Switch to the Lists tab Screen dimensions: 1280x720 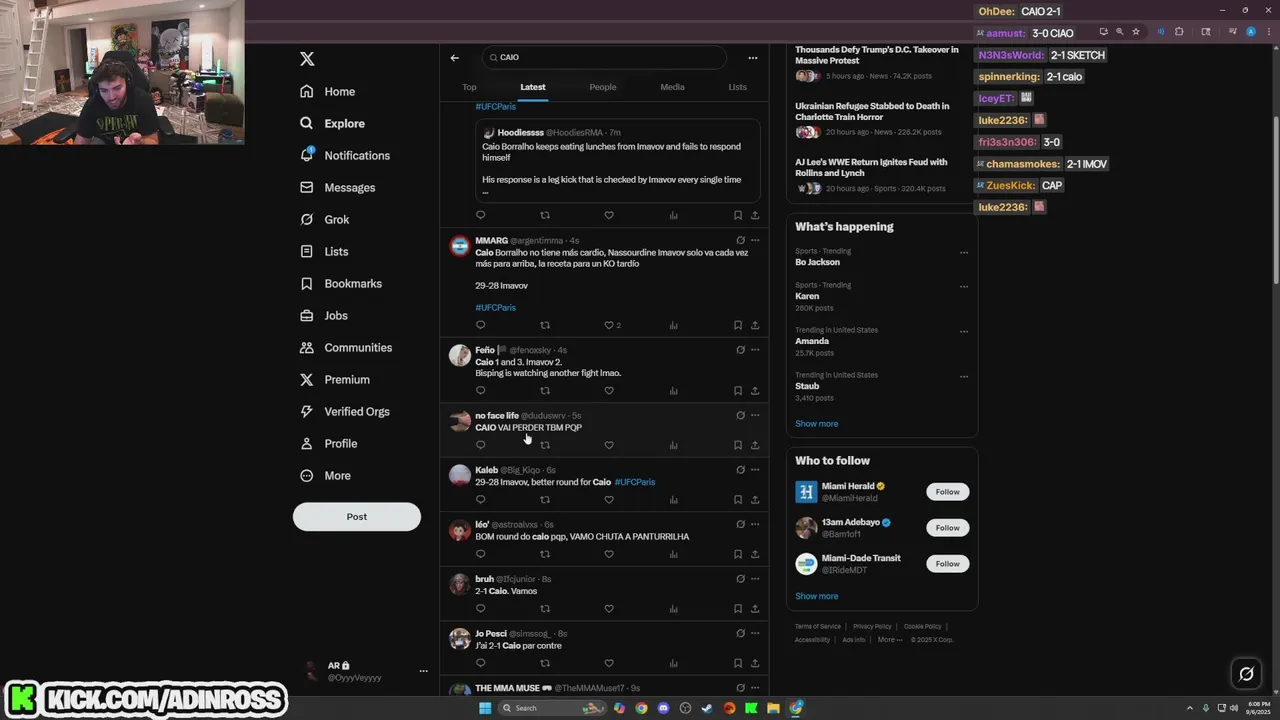tap(738, 87)
